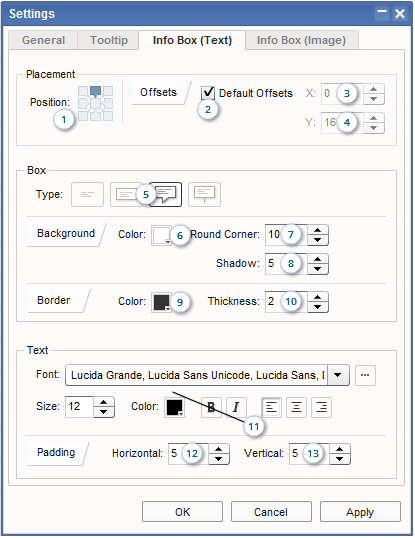
Task: Select the right-middle position in grid
Action: [108, 103]
